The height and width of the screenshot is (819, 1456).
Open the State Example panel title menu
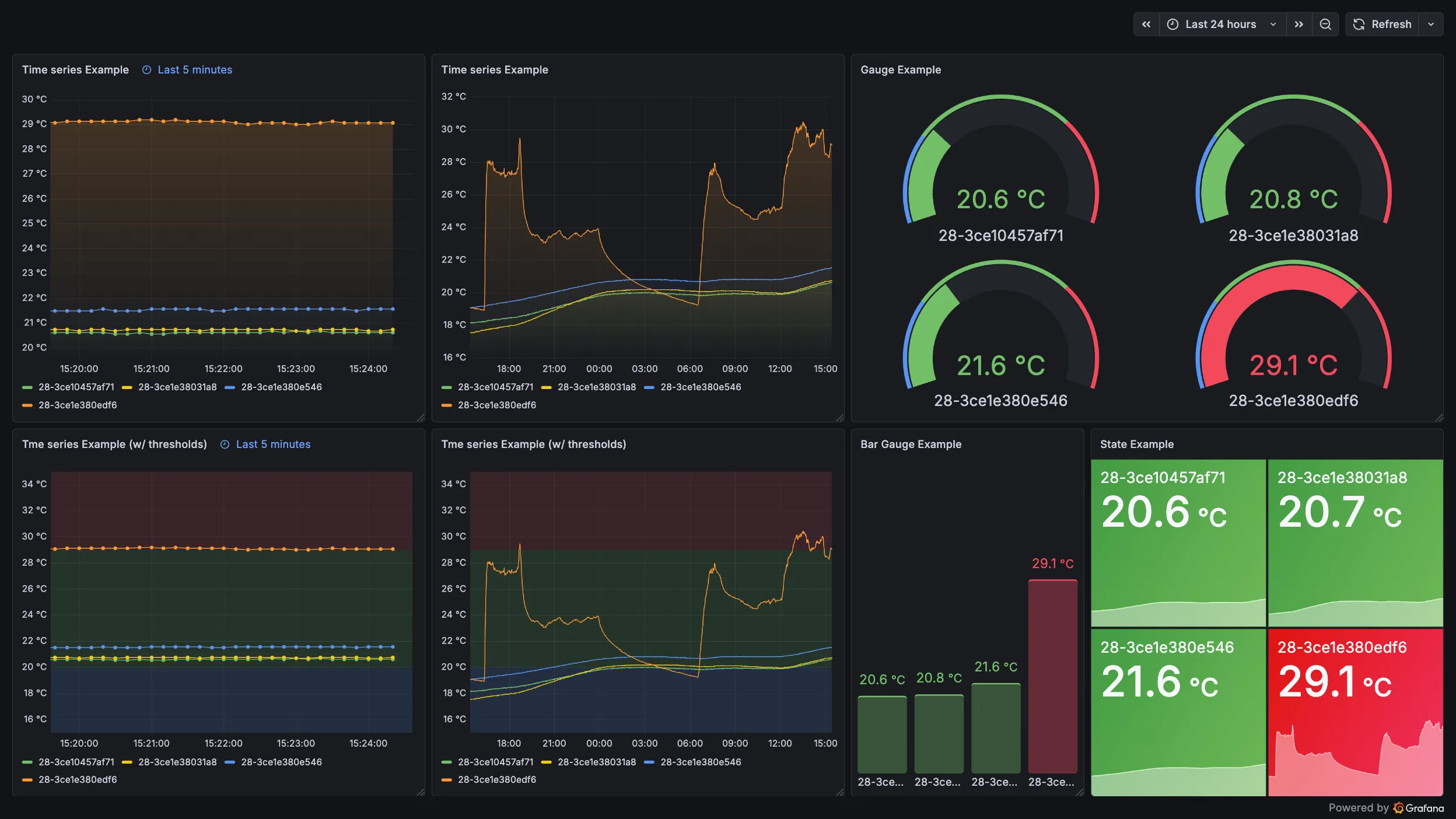click(x=1137, y=444)
